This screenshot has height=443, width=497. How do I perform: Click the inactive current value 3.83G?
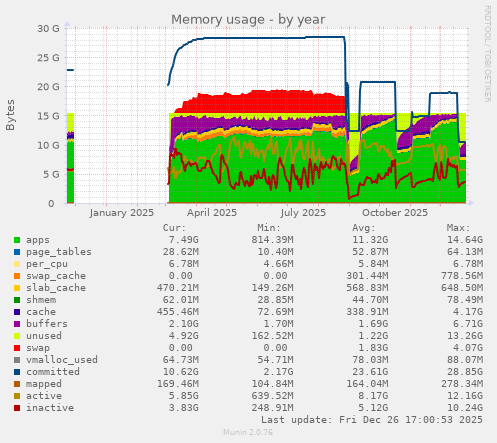[x=183, y=408]
